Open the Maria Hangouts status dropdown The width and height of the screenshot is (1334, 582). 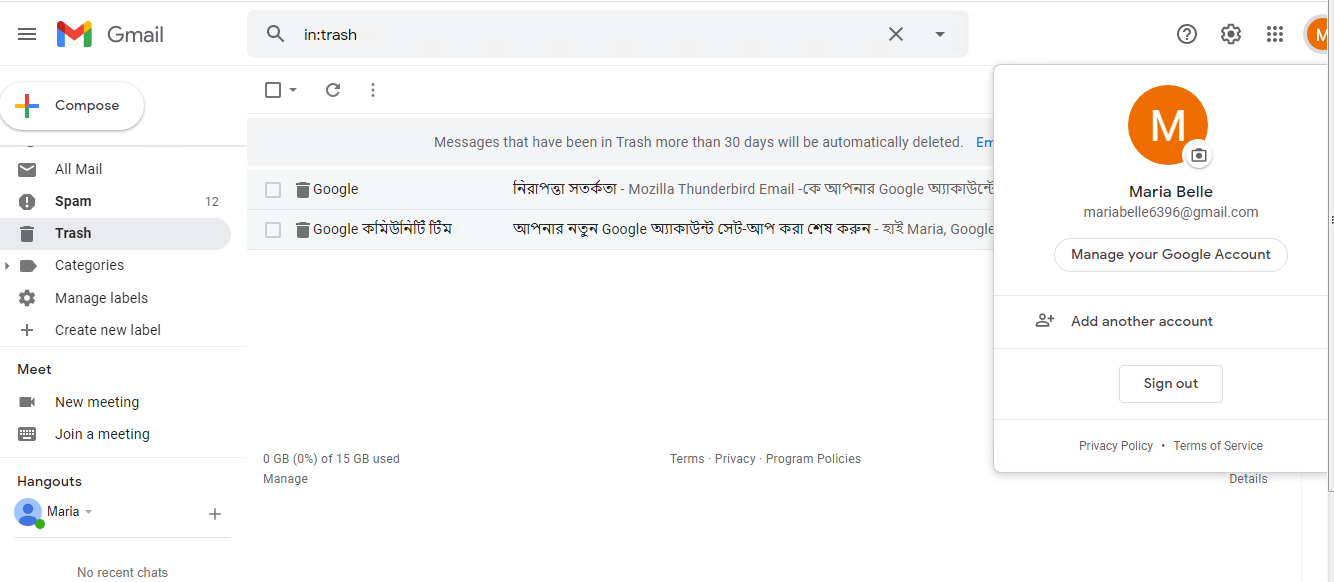[x=88, y=512]
